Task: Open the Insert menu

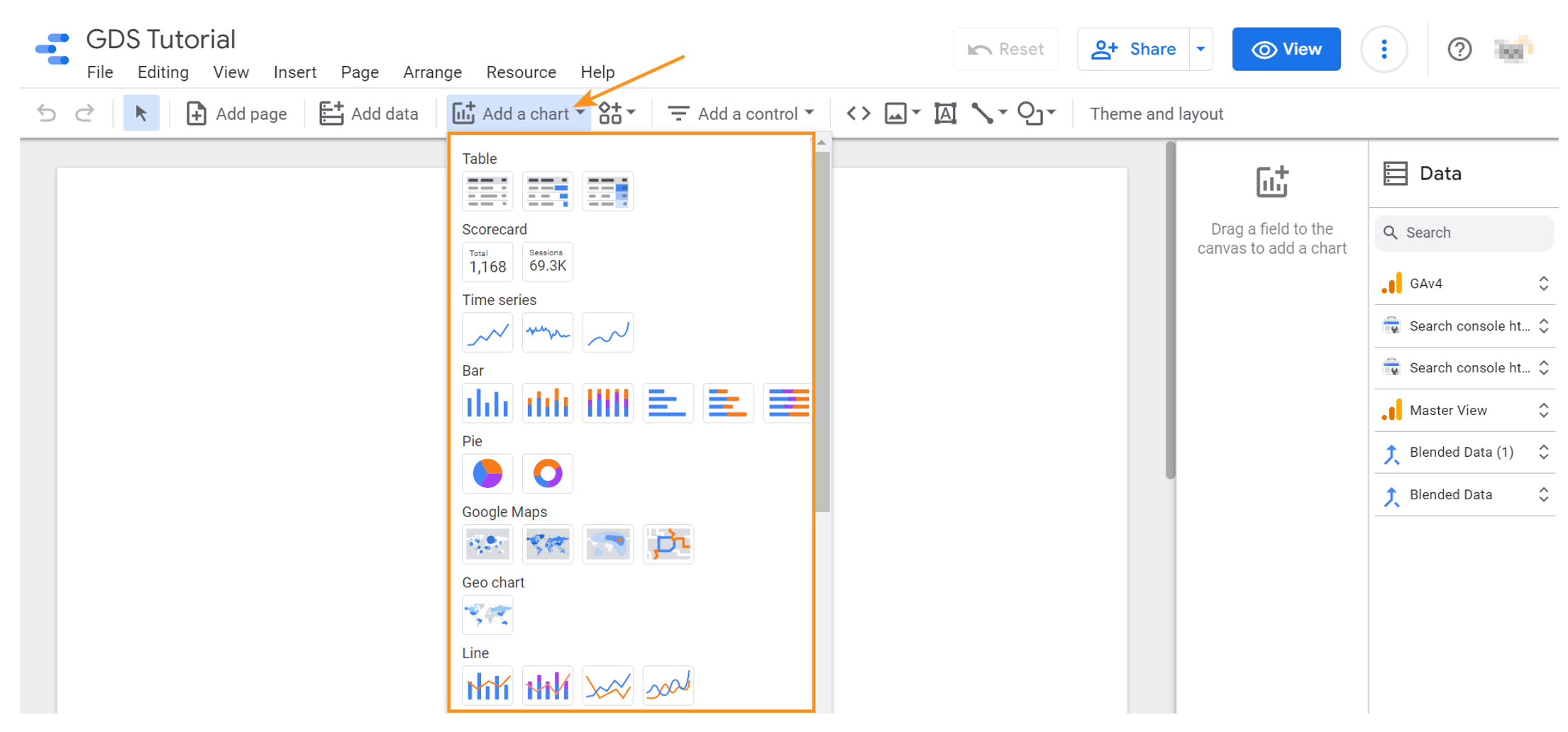Action: tap(295, 72)
